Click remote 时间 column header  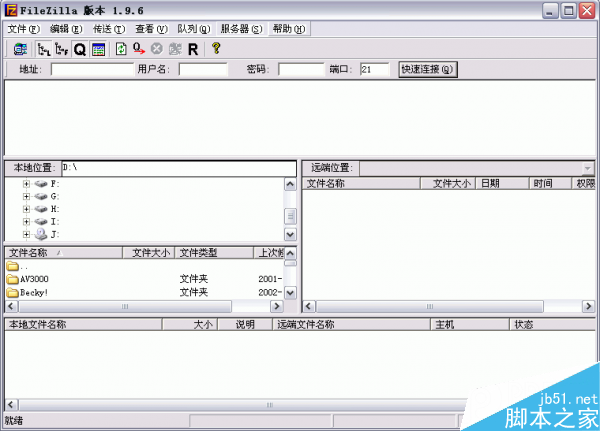coord(550,184)
